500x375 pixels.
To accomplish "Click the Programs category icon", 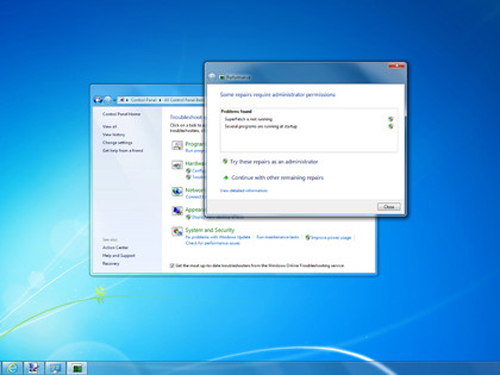I will (177, 145).
